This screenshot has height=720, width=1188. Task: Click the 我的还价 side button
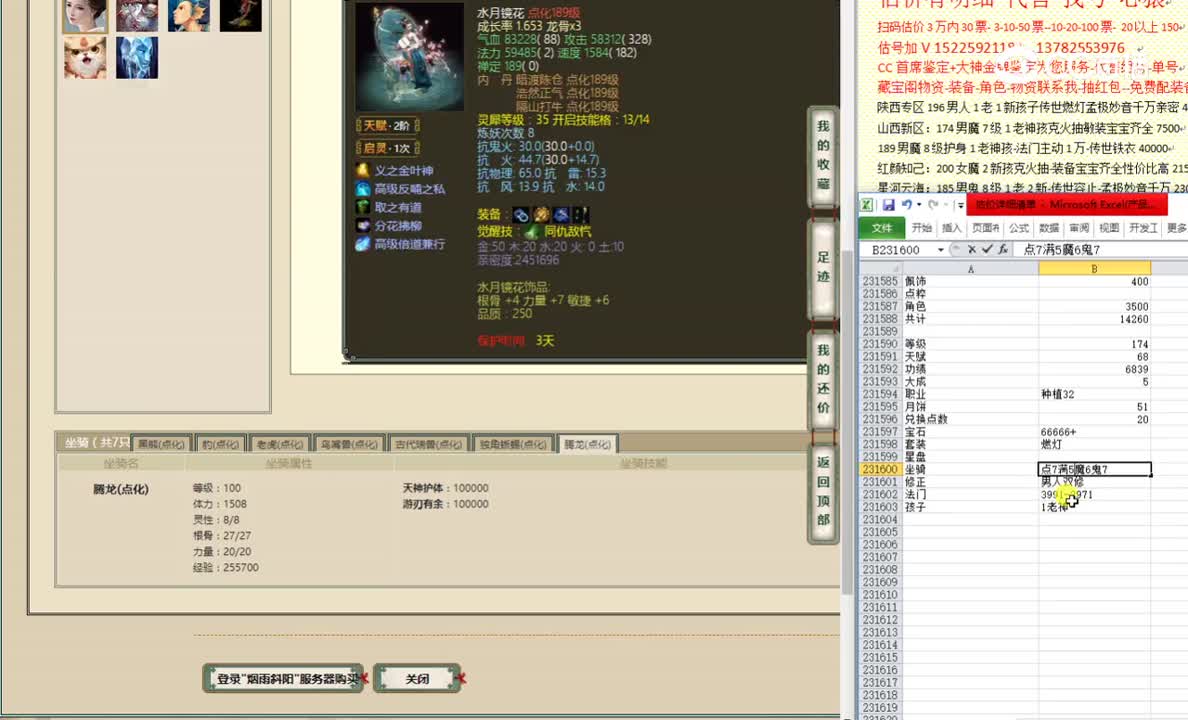click(x=823, y=378)
